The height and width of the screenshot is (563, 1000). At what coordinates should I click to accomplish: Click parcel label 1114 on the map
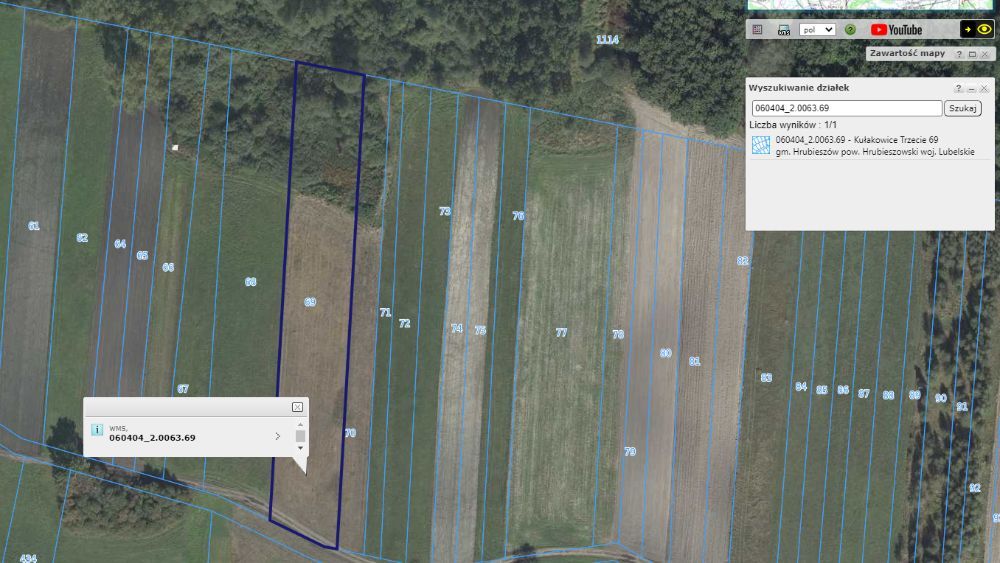click(x=607, y=40)
